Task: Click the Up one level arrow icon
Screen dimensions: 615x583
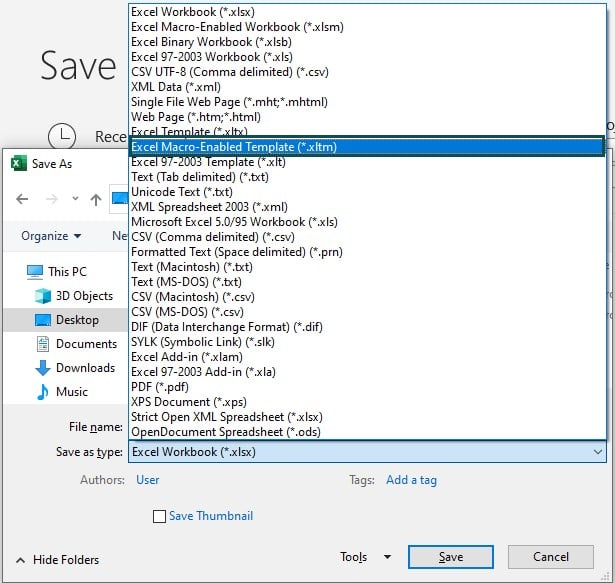Action: 96,199
